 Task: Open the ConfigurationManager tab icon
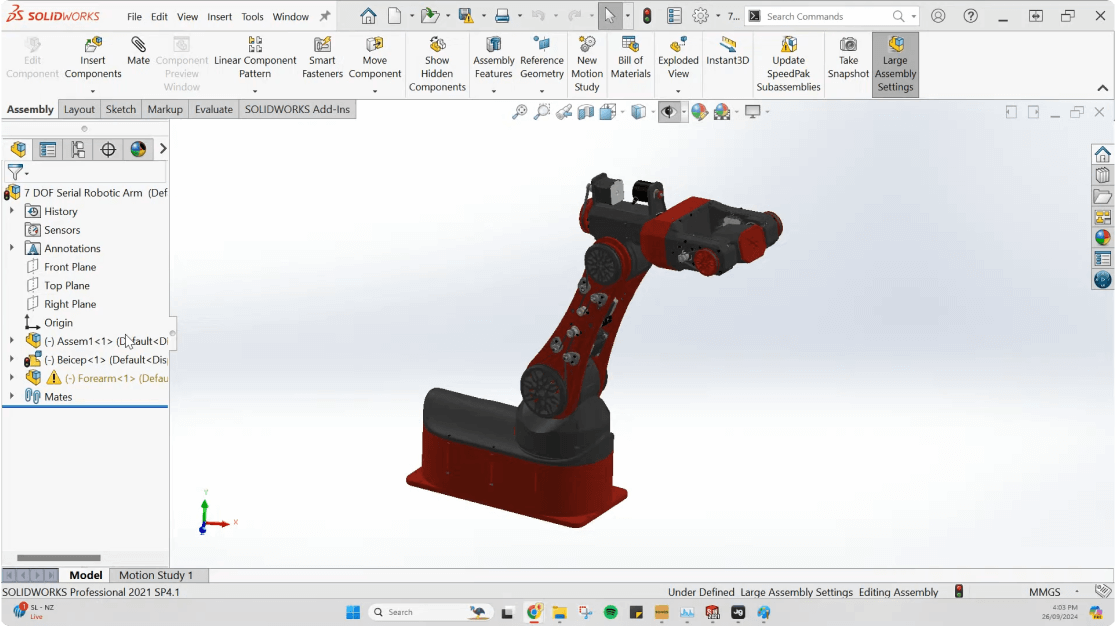78,149
